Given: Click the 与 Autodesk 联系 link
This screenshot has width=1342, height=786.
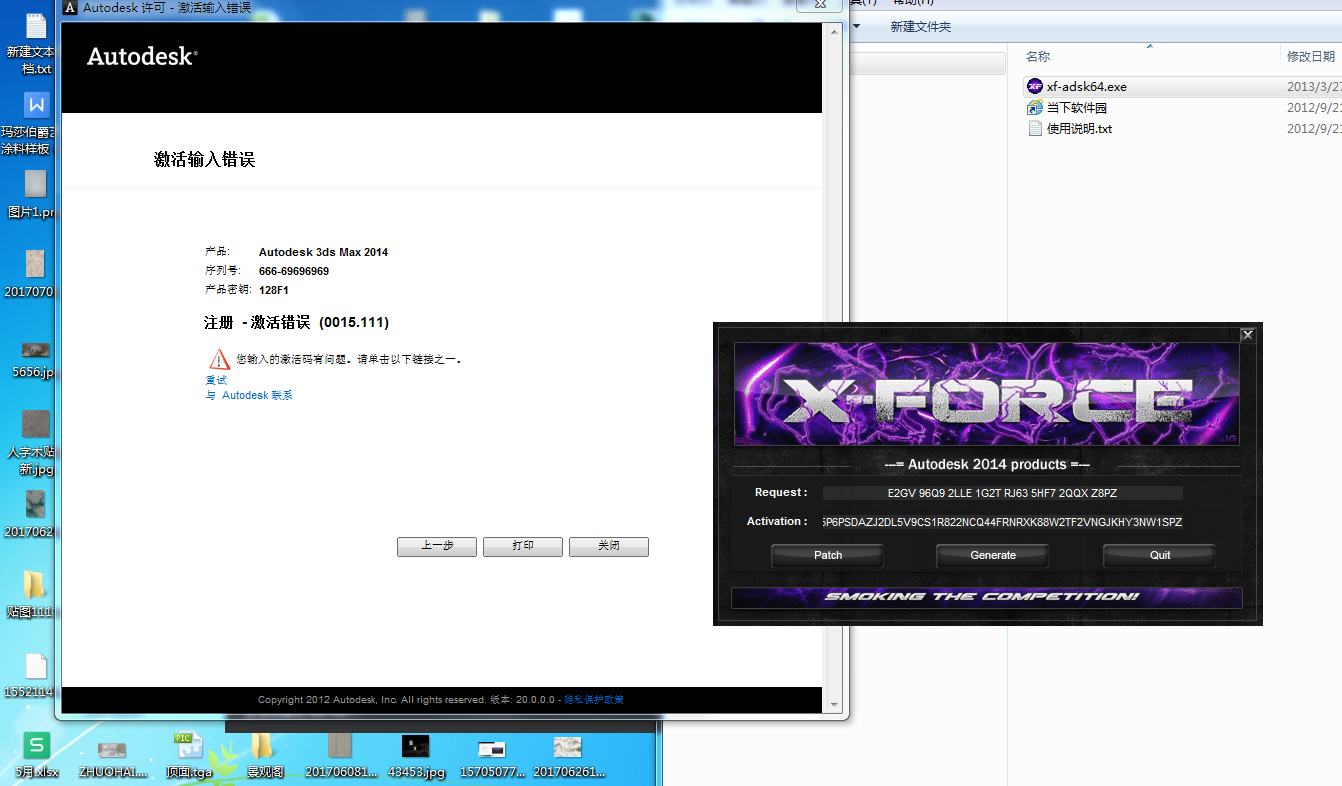Looking at the screenshot, I should (249, 395).
